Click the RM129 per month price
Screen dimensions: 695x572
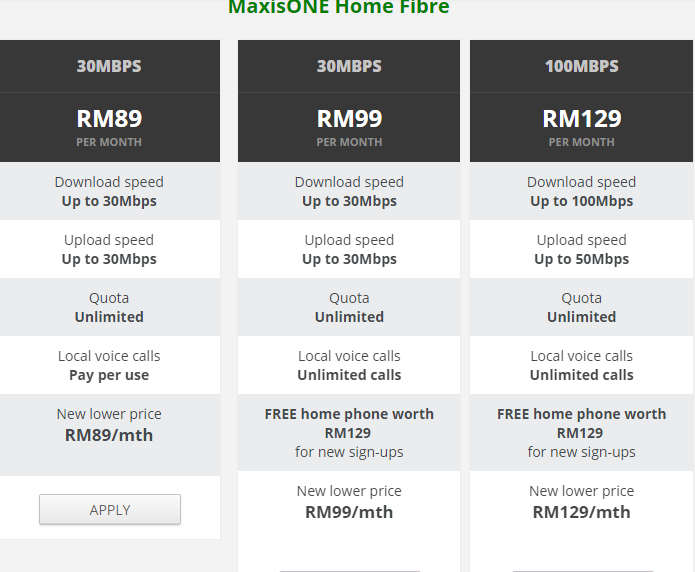tap(582, 127)
